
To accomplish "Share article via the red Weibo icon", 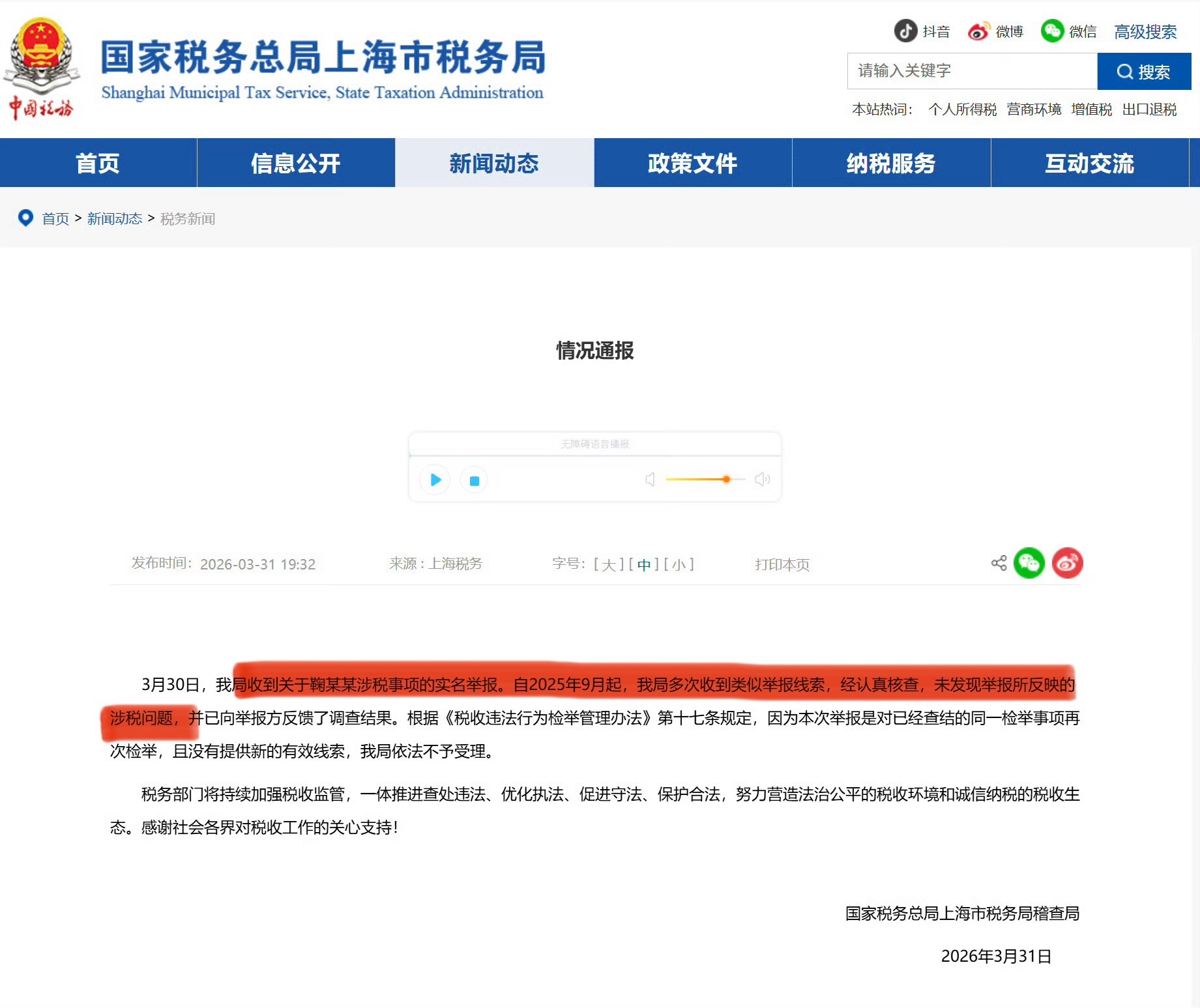I will [1067, 563].
